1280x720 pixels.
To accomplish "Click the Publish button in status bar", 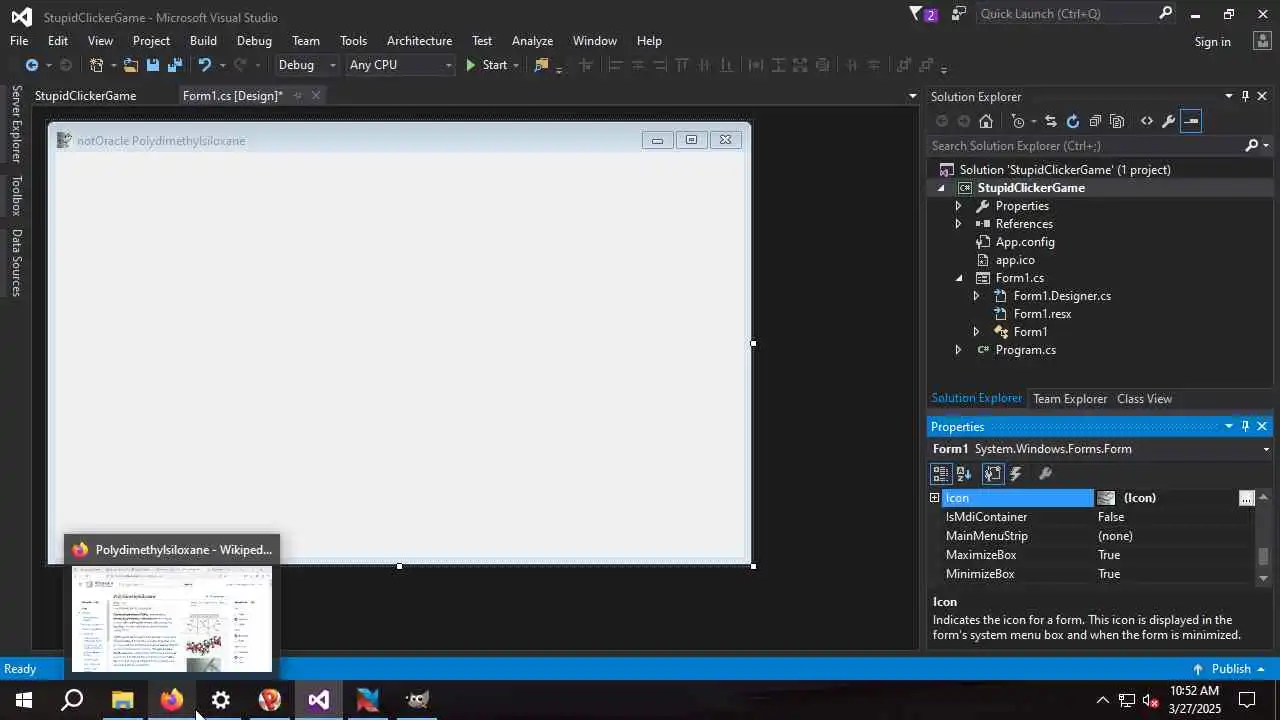I will tap(1230, 669).
